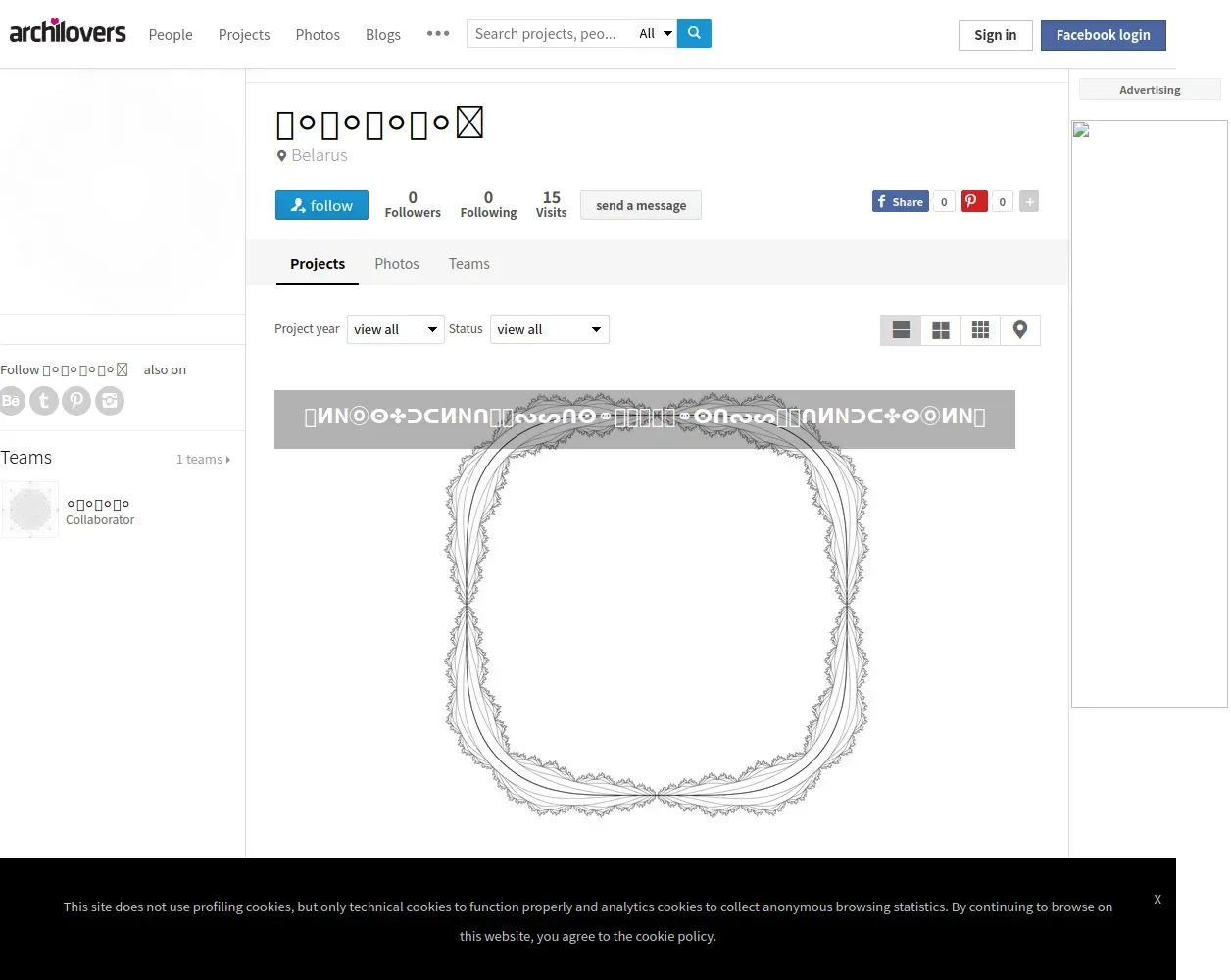Open the Status dropdown

click(550, 329)
